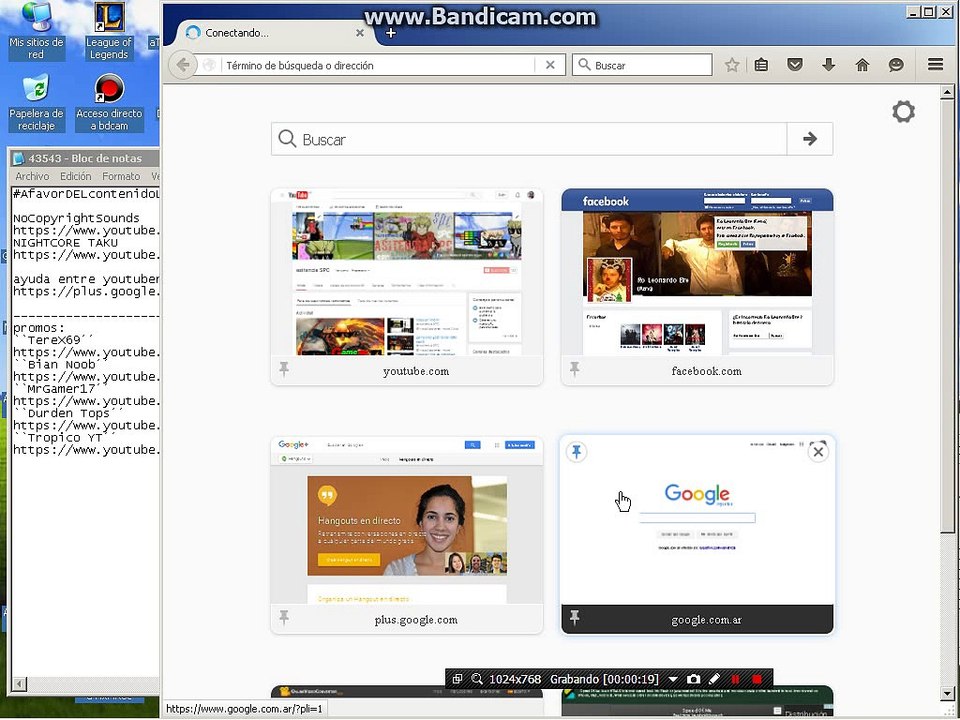The height and width of the screenshot is (720, 960).
Task: Open Edición menu in Bloc de notas
Action: coord(75,176)
